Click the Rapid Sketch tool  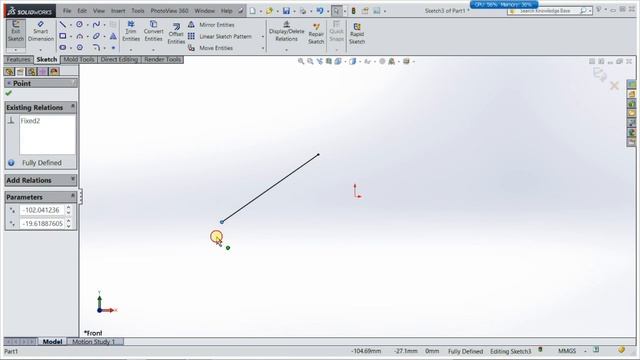[x=357, y=33]
